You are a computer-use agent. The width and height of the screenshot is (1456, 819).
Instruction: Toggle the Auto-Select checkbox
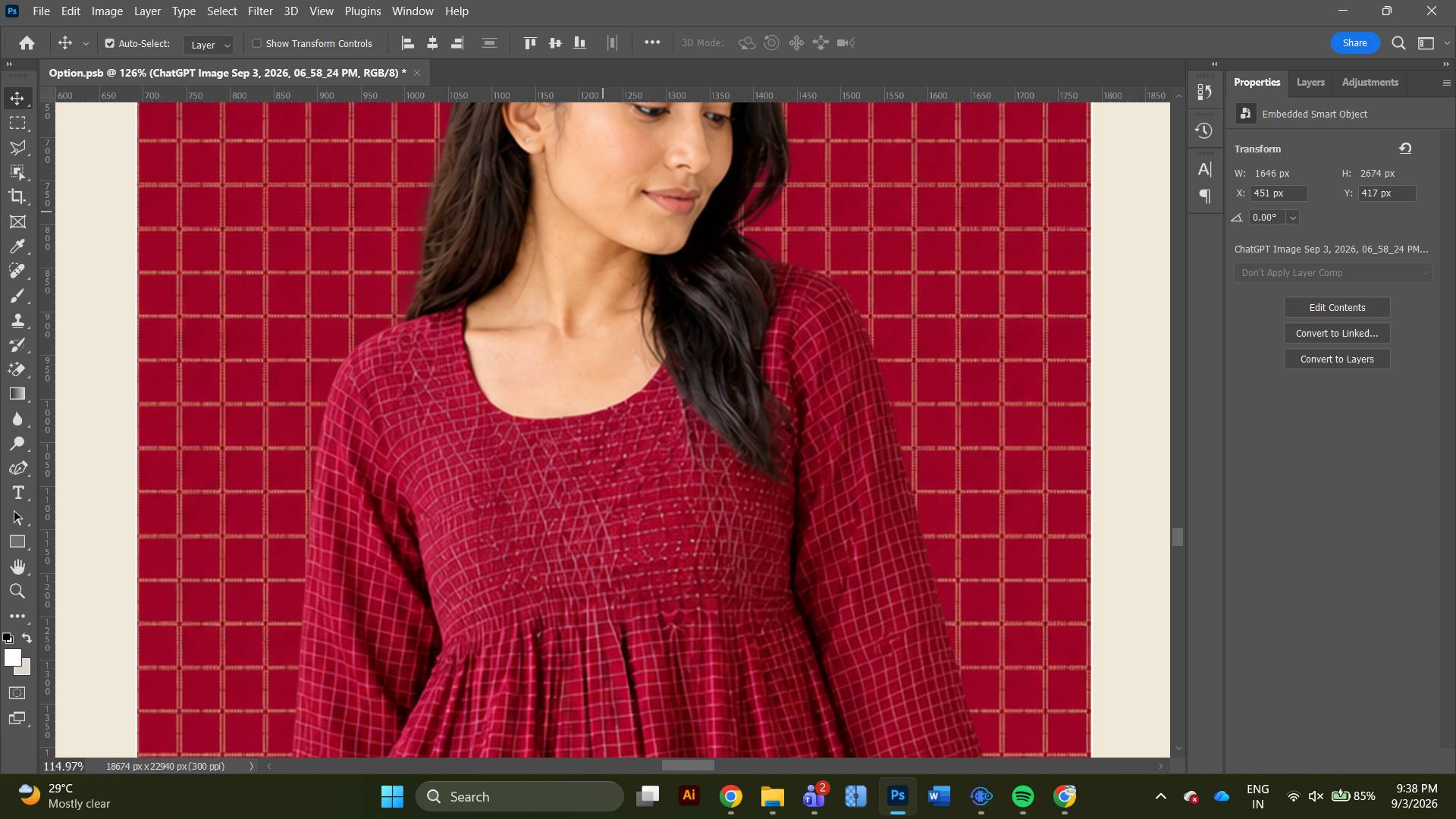(110, 43)
